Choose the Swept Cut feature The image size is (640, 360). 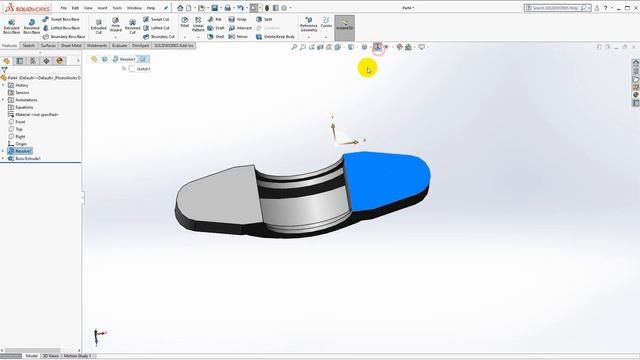coord(156,19)
